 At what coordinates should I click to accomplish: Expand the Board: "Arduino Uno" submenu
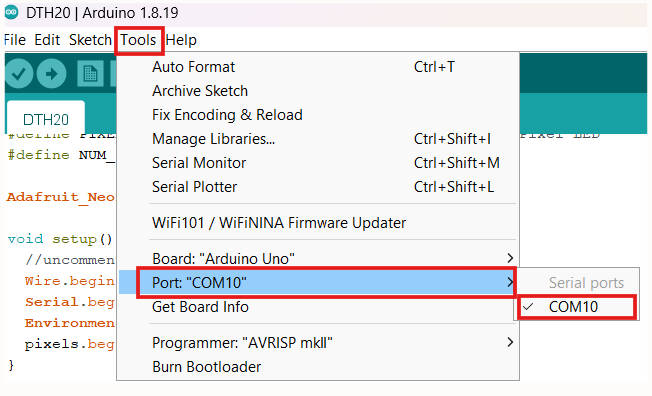click(x=318, y=259)
